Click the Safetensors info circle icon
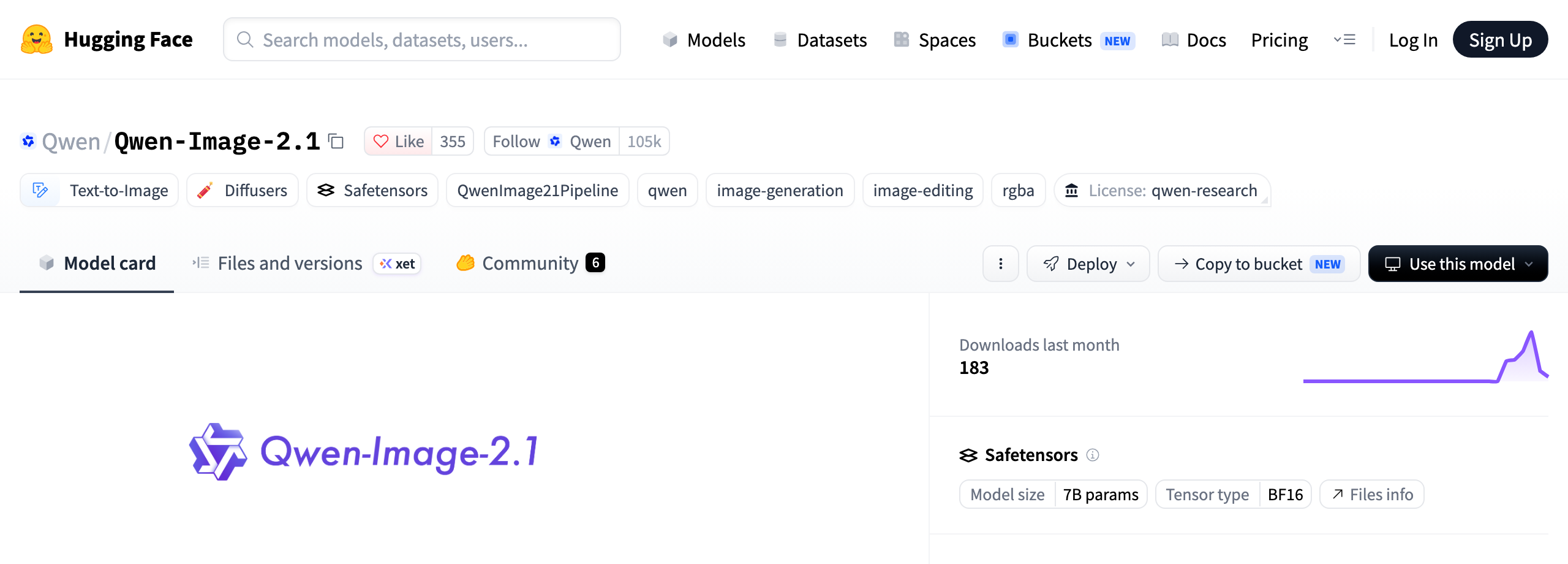Viewport: 1568px width, 564px height. click(x=1093, y=455)
